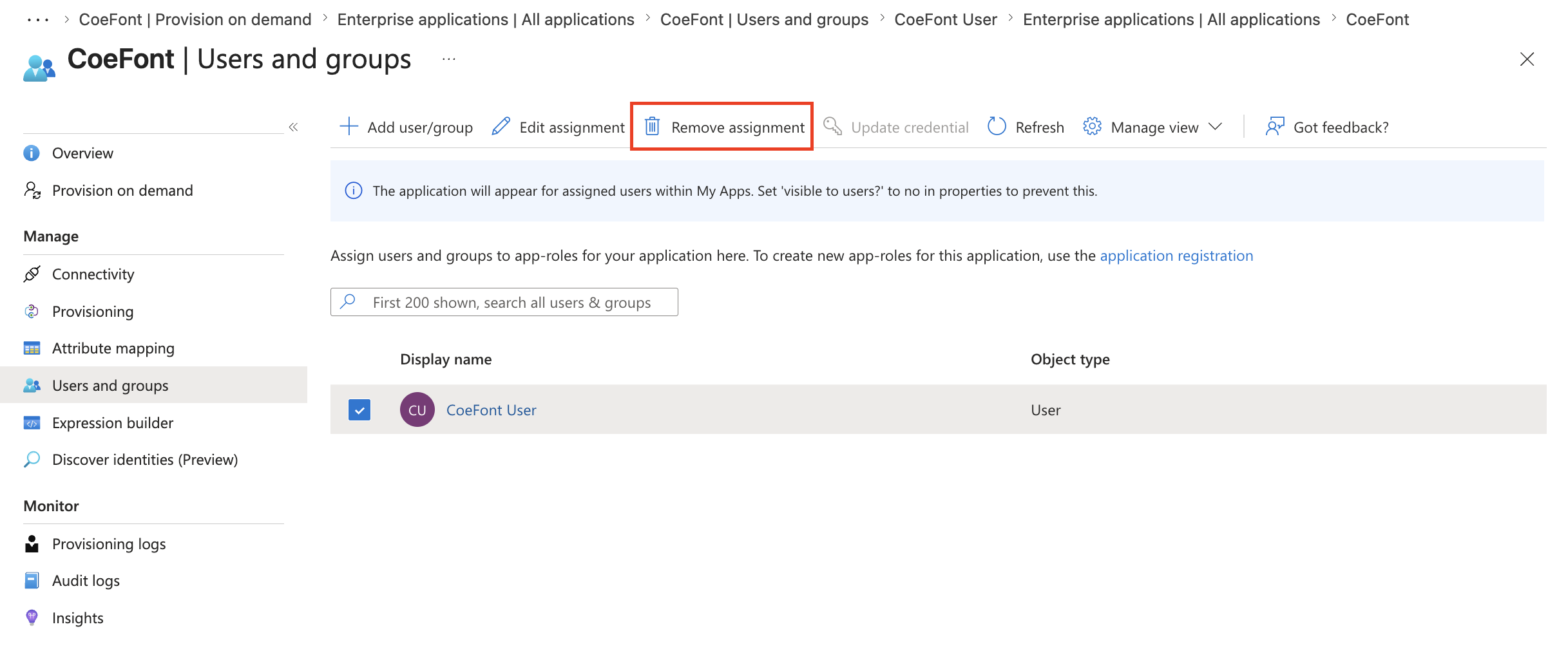
Task: Click the Connectivity plug icon
Action: [32, 274]
